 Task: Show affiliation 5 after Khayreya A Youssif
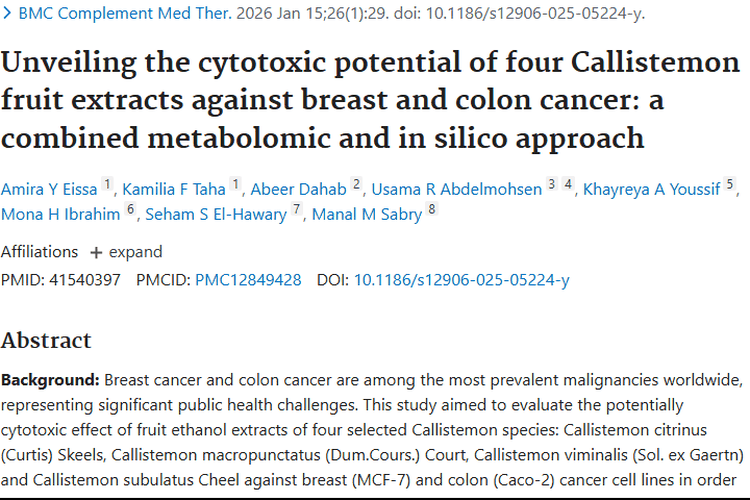pyautogui.click(x=730, y=185)
